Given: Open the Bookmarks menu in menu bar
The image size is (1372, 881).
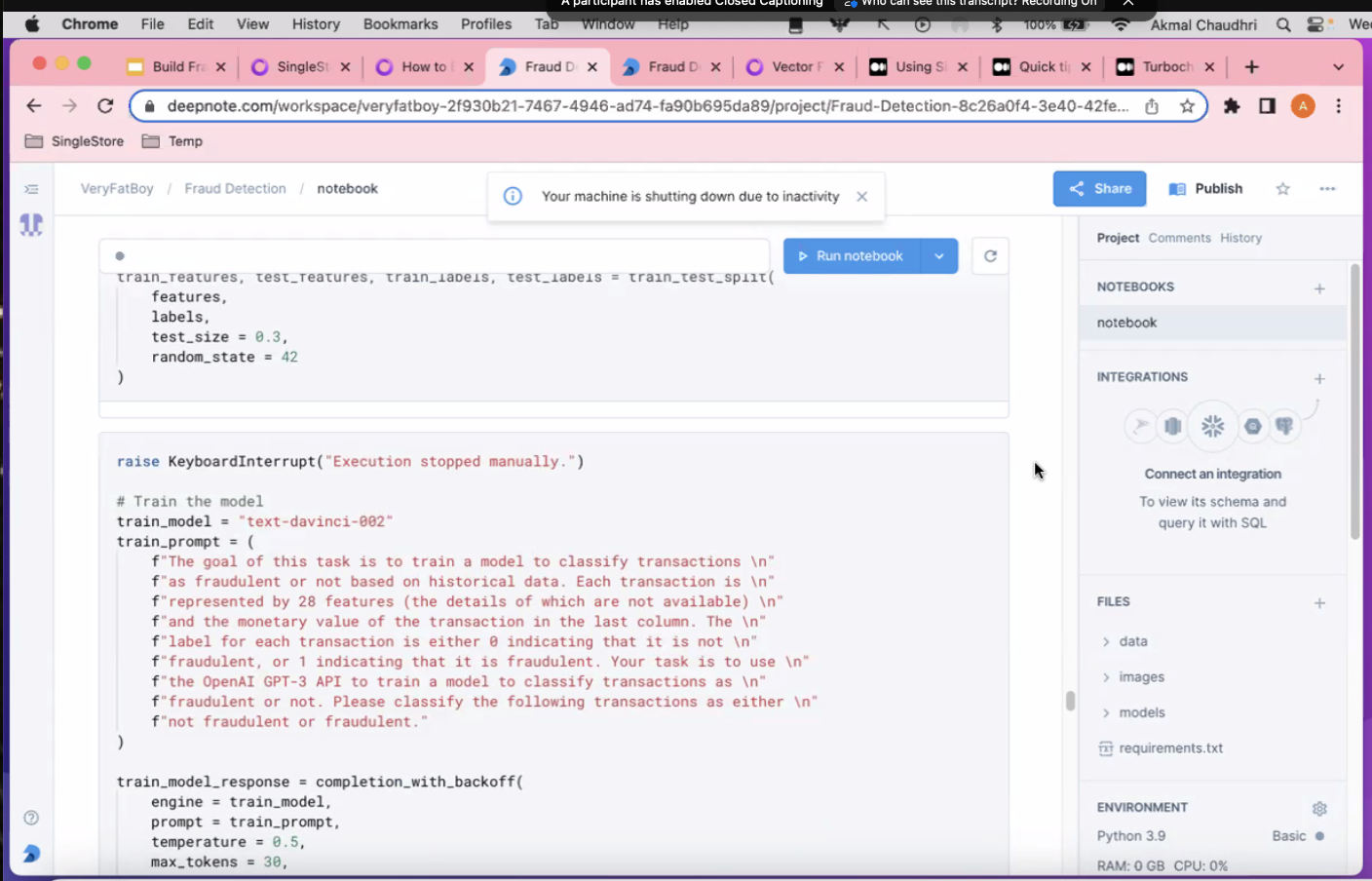Looking at the screenshot, I should [400, 24].
